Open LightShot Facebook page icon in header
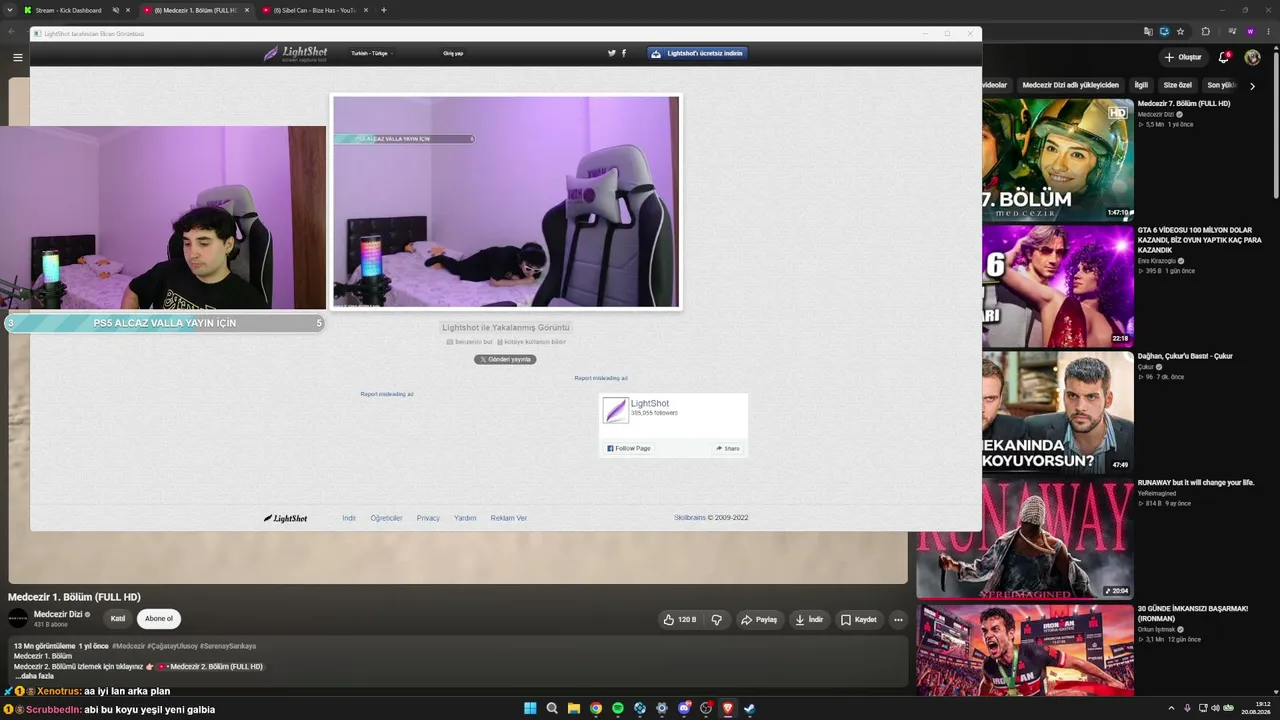1280x720 pixels. 624,53
